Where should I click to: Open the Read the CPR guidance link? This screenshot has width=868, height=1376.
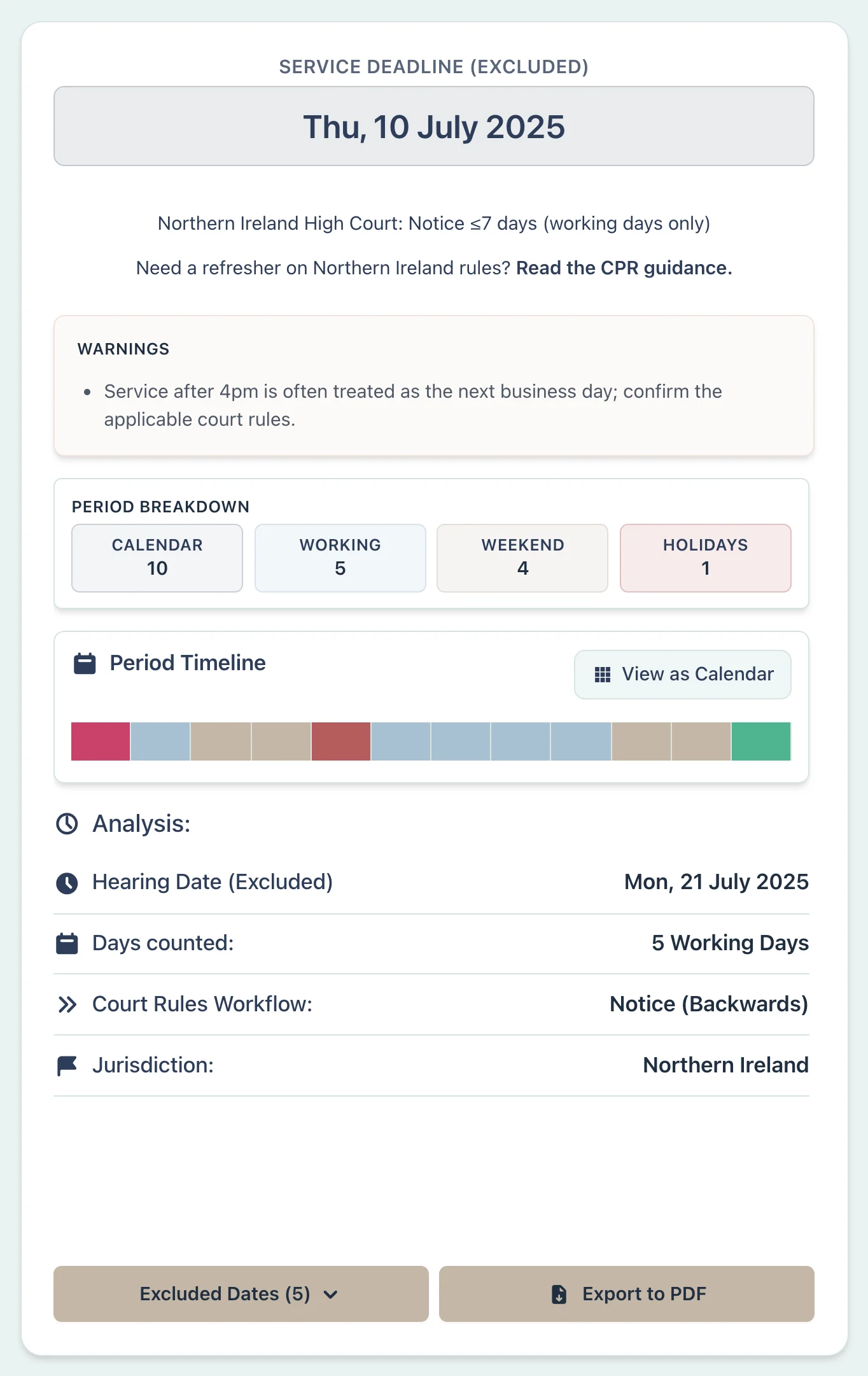(x=624, y=268)
